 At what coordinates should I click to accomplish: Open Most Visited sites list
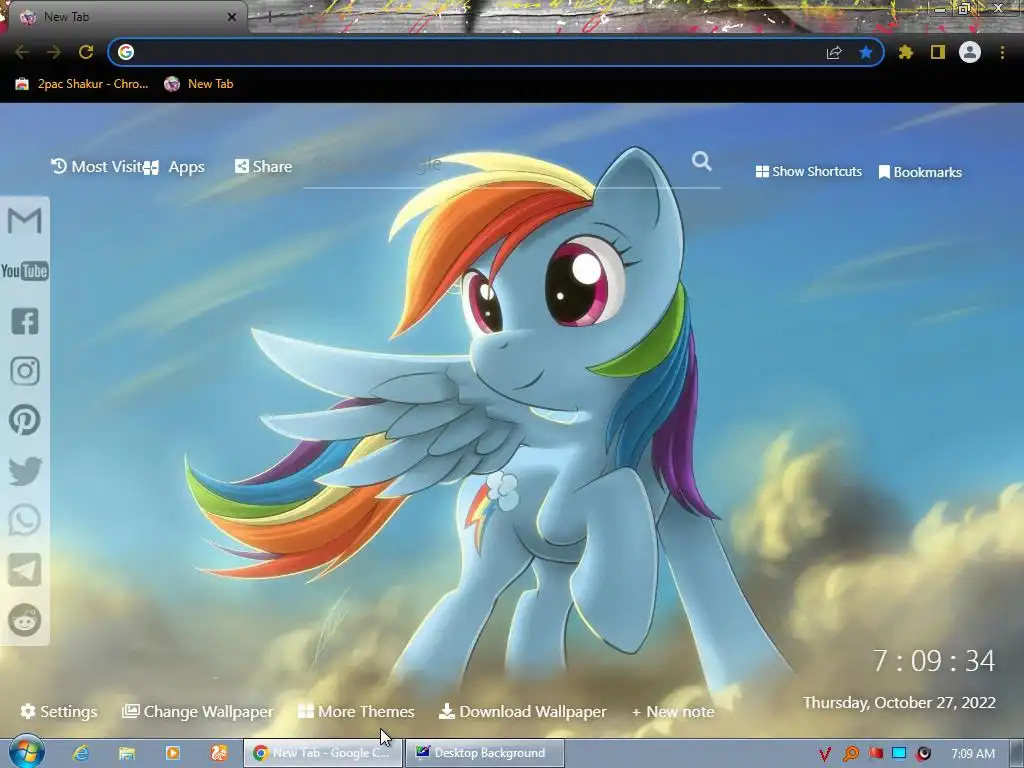tap(98, 167)
